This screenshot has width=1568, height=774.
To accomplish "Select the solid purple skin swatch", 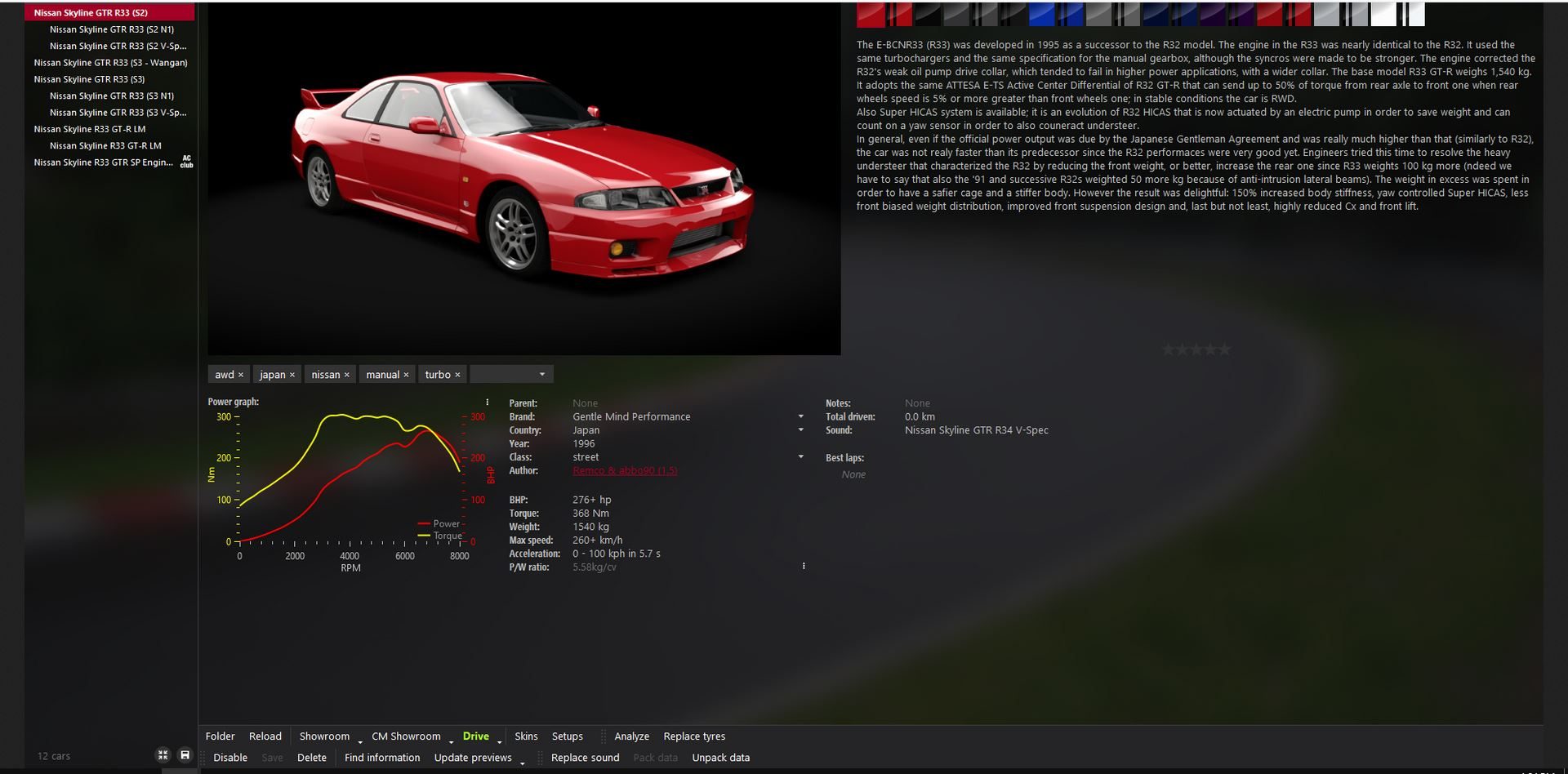I will click(x=1212, y=14).
